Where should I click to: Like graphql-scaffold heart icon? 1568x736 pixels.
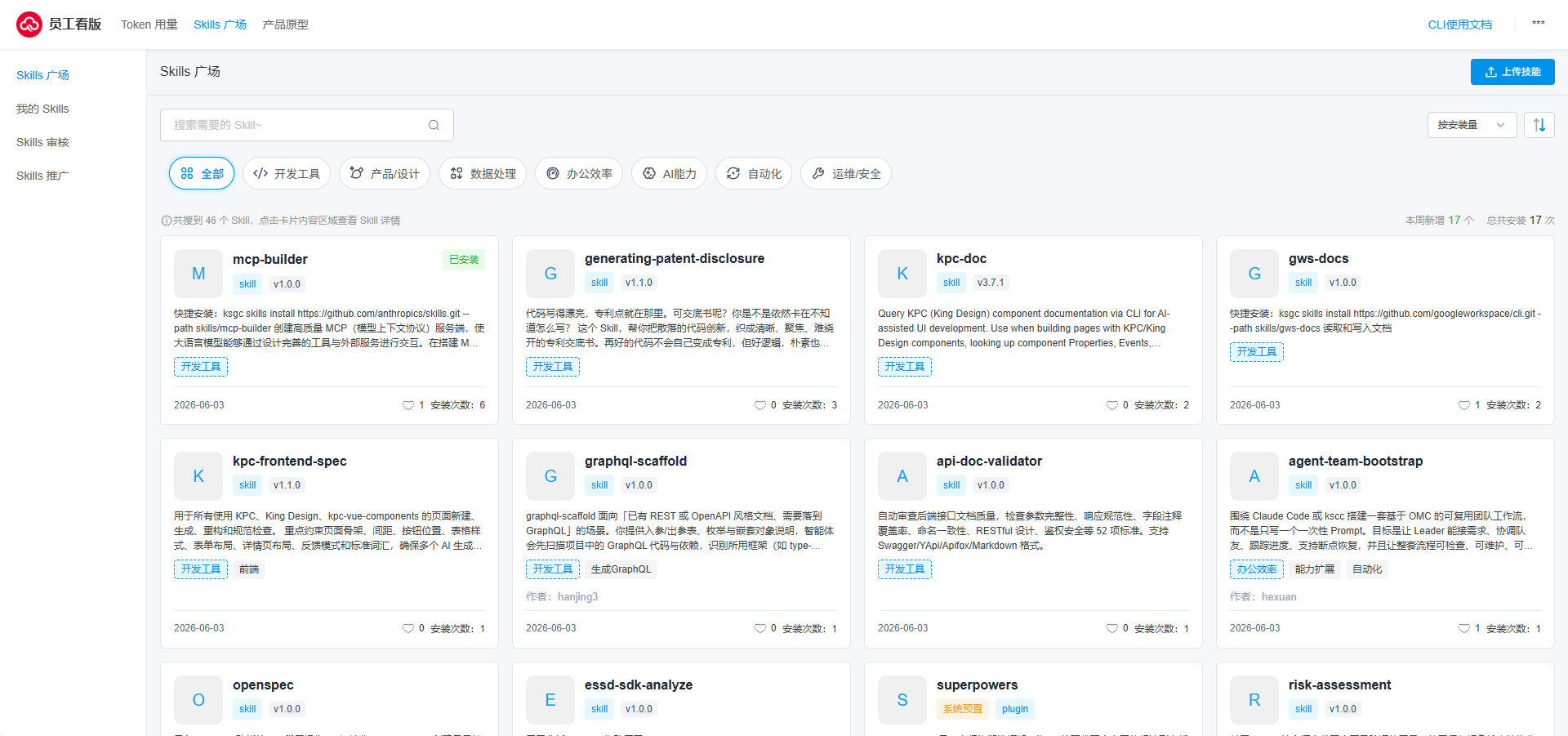pos(760,629)
